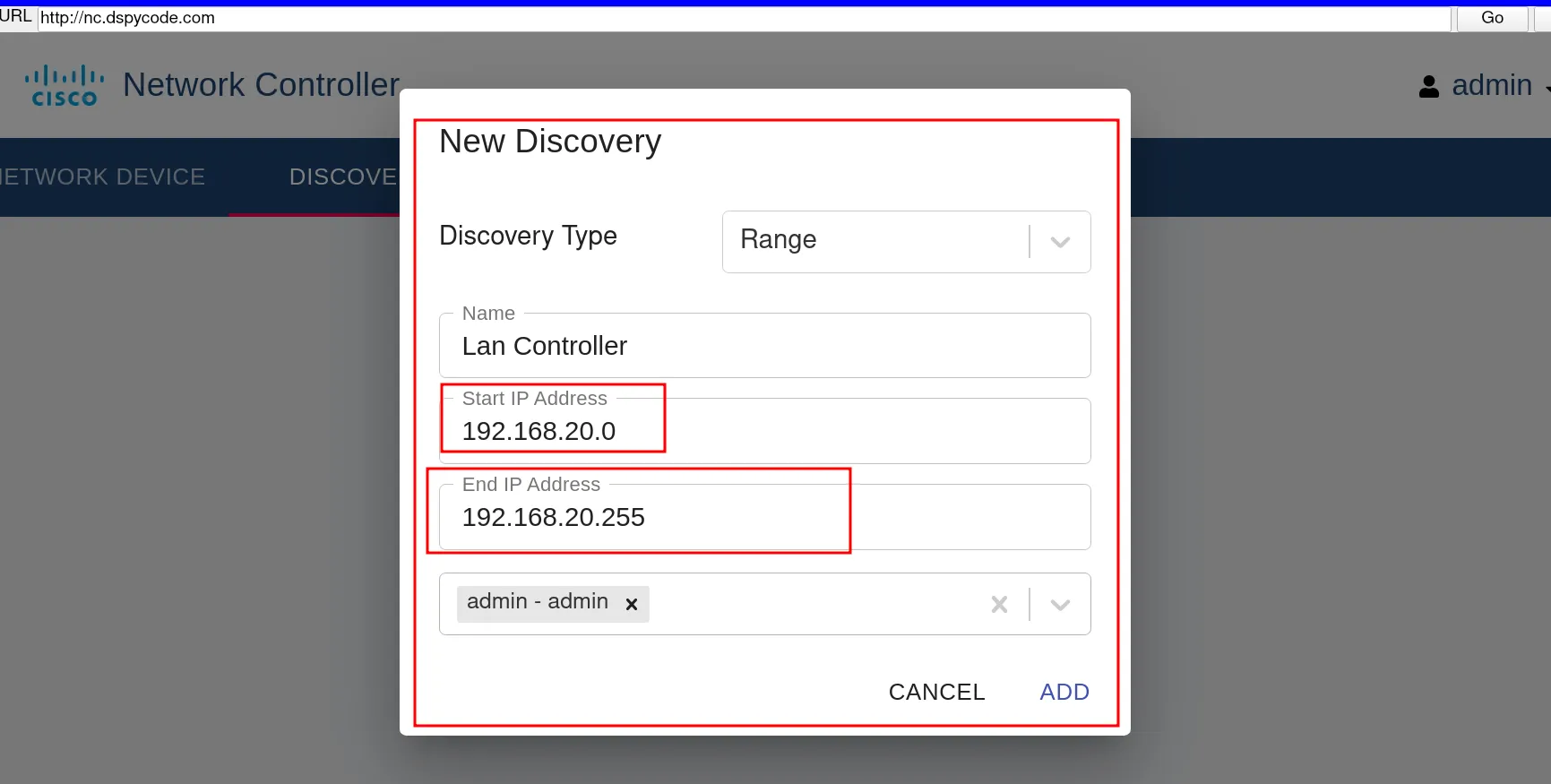Viewport: 1551px width, 784px height.
Task: Focus the URL address field
Action: (742, 18)
